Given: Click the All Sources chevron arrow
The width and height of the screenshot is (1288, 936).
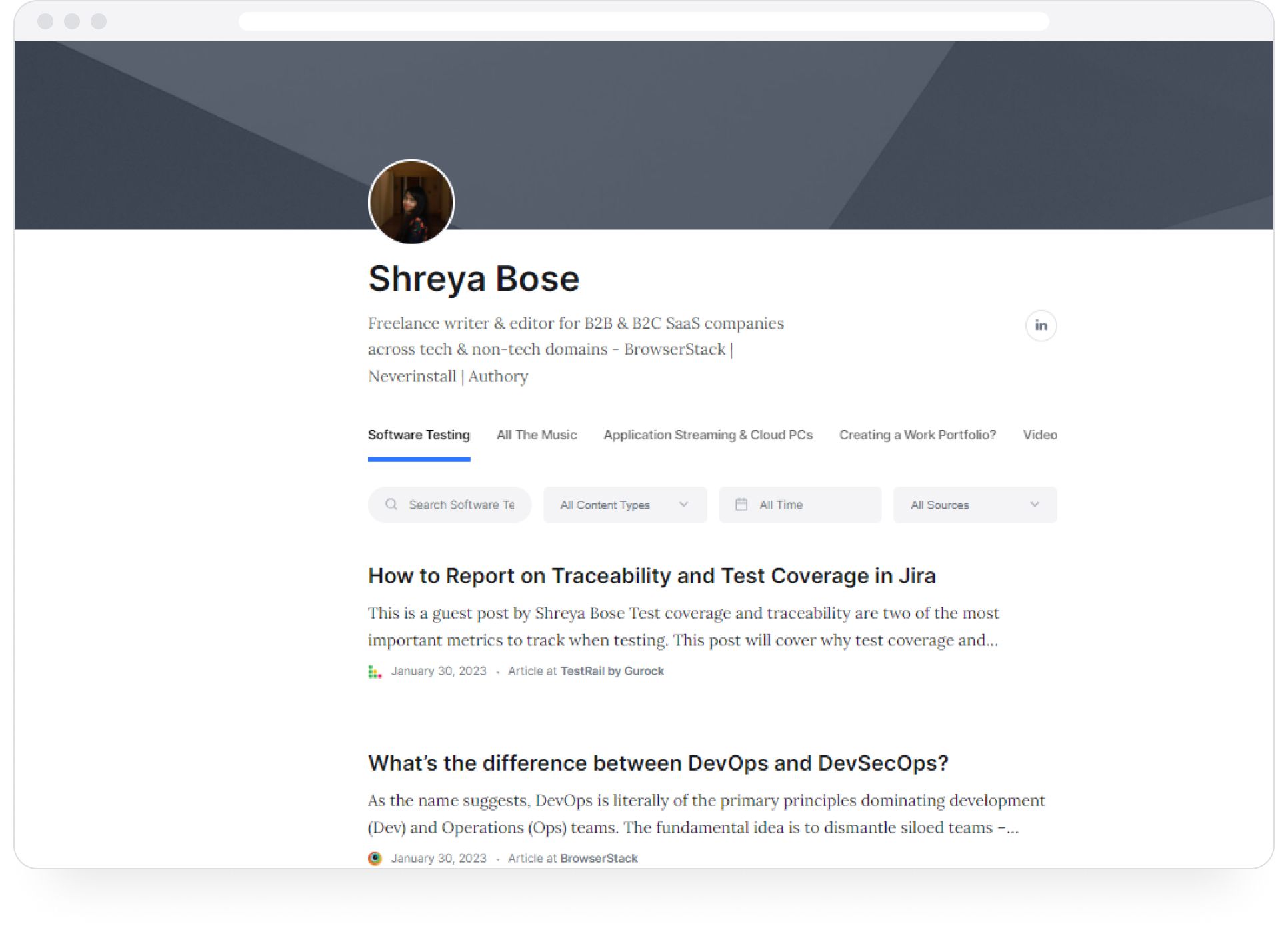Looking at the screenshot, I should [1034, 505].
